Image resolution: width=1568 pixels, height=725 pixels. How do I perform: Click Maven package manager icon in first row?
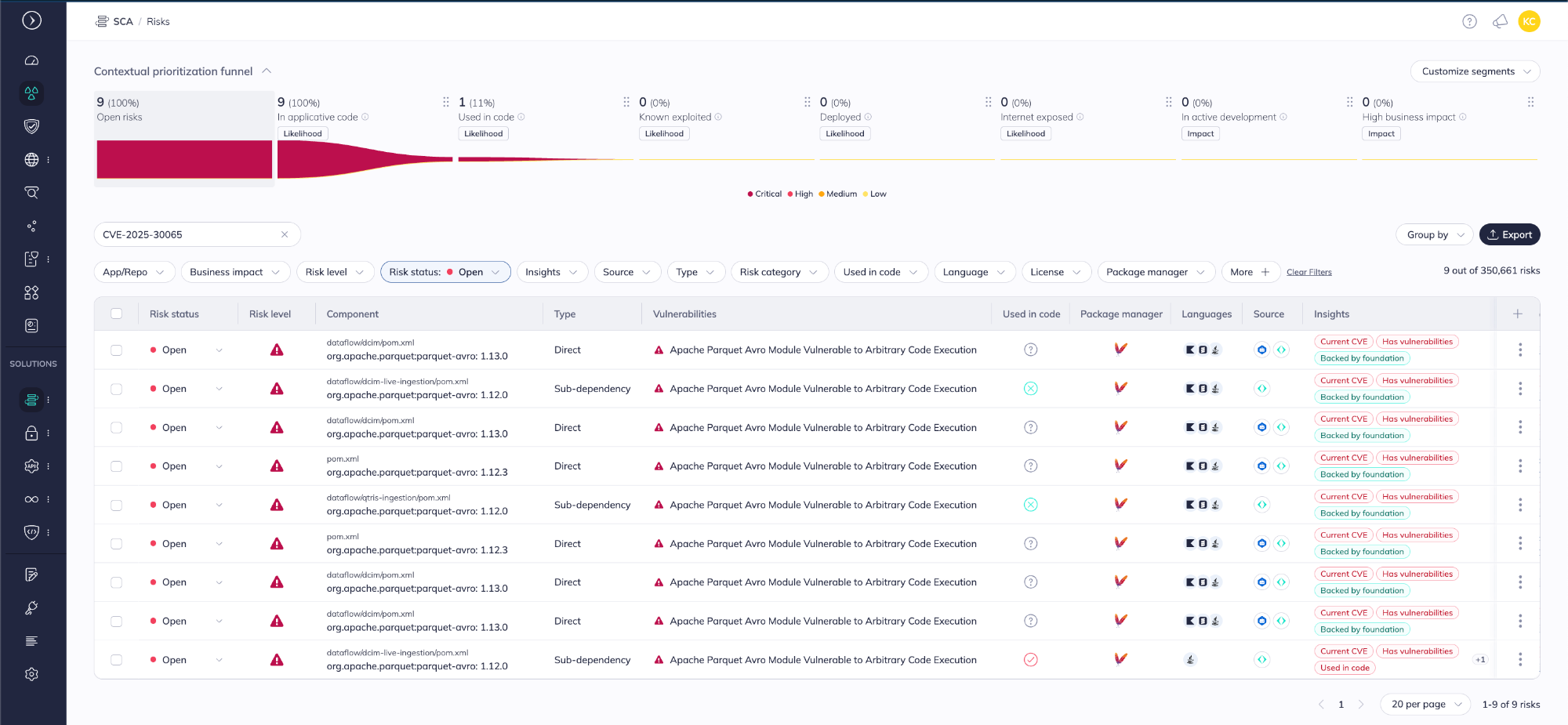[x=1121, y=350]
